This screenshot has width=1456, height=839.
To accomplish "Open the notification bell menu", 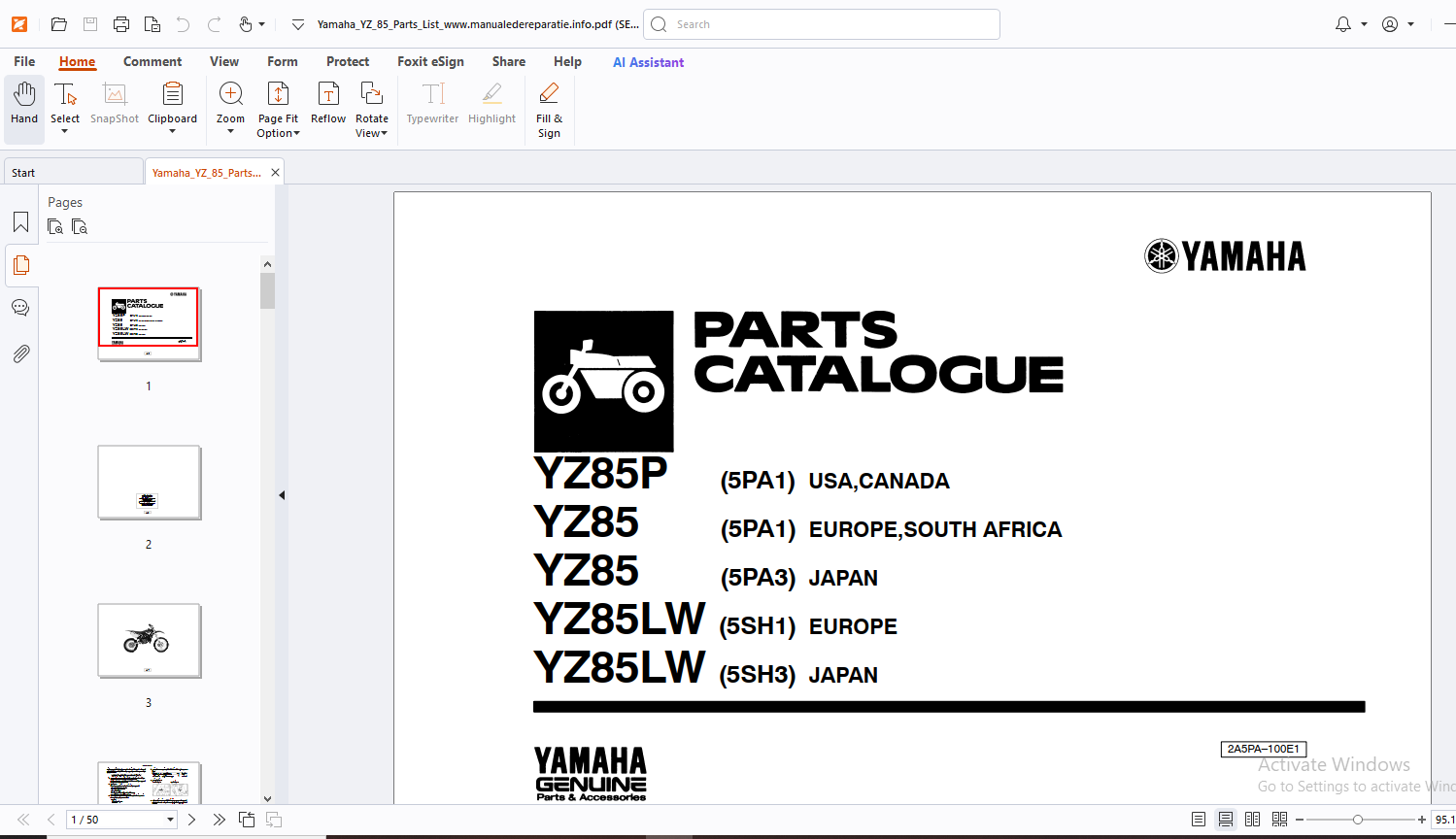I will (x=1350, y=24).
